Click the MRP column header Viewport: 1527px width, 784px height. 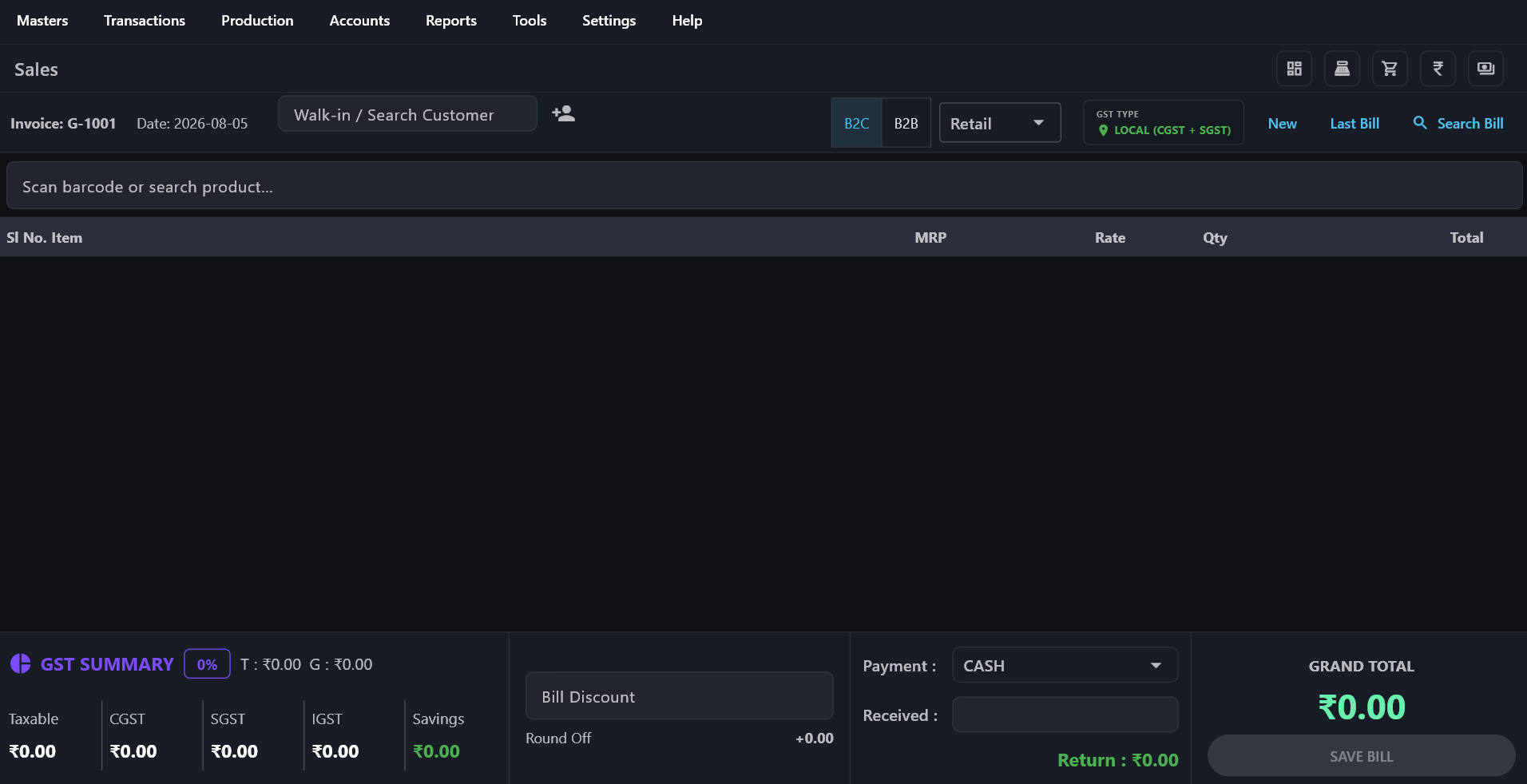930,238
